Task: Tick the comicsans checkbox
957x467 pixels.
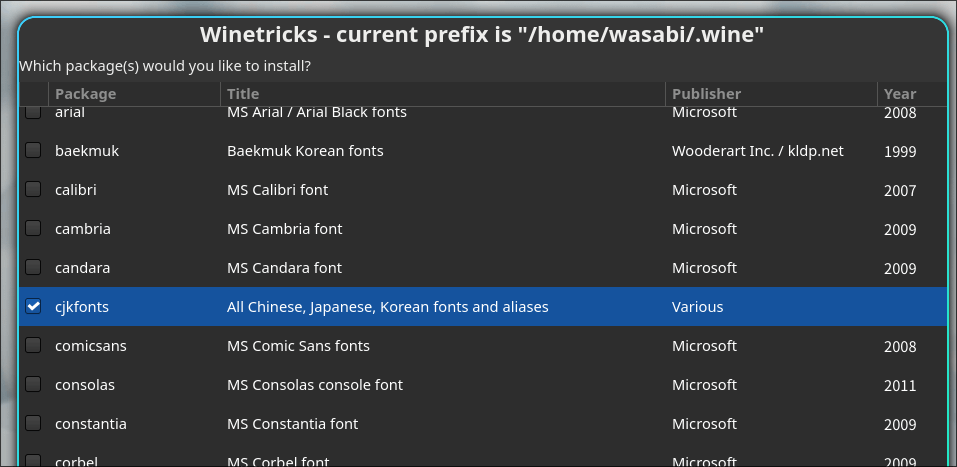Action: pyautogui.click(x=33, y=346)
